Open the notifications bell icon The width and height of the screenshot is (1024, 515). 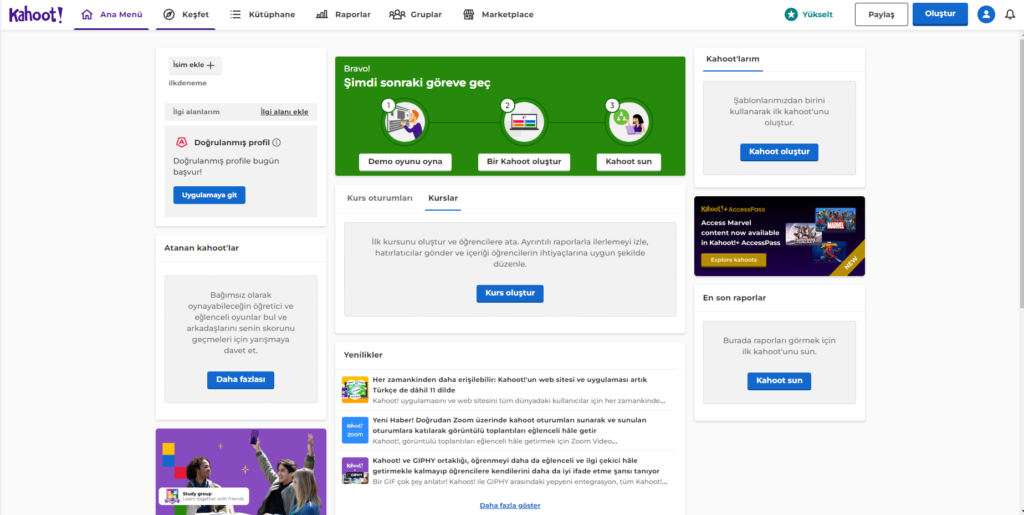click(x=1010, y=14)
